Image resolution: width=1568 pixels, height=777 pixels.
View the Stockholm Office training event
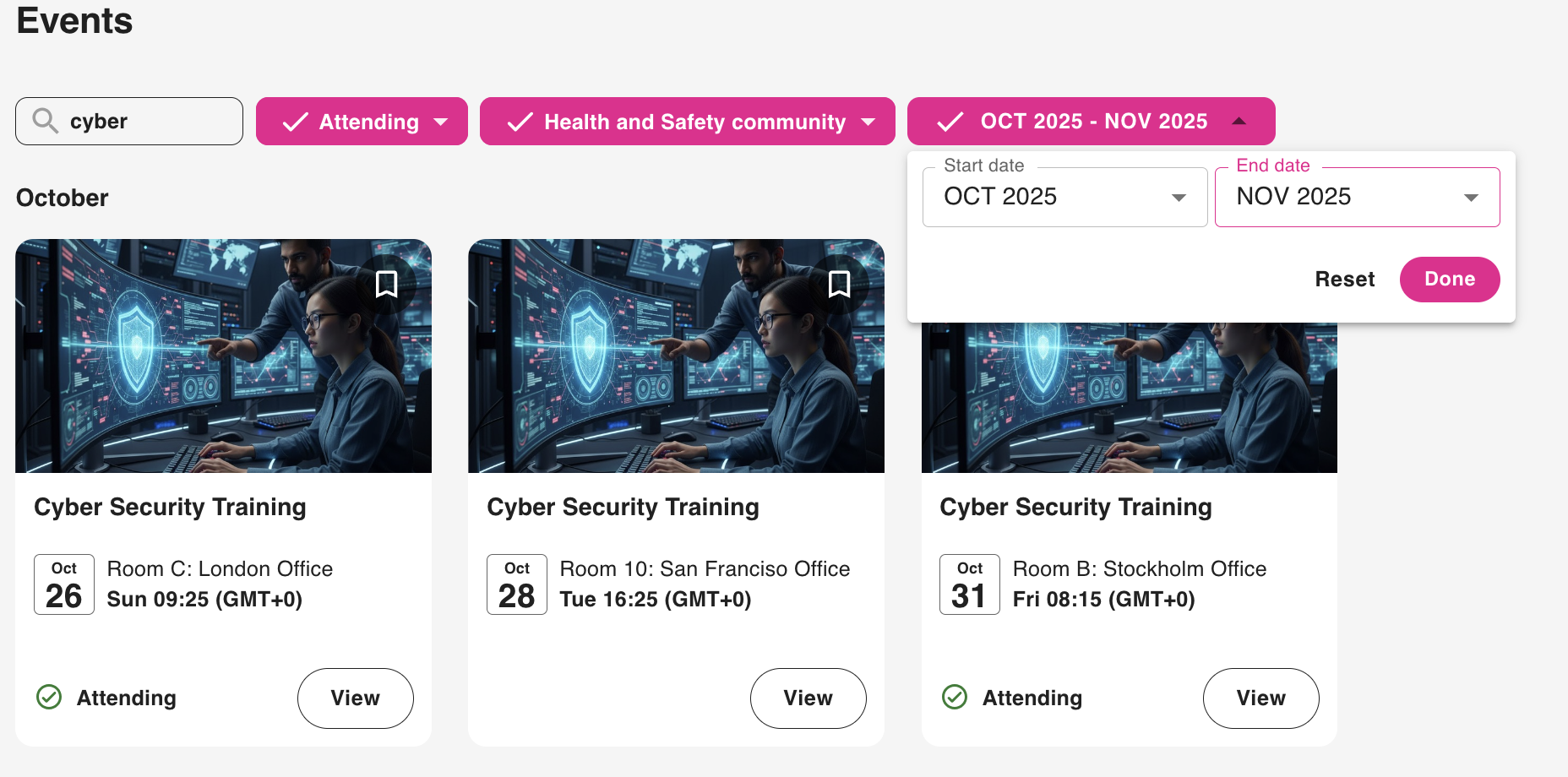coord(1260,698)
